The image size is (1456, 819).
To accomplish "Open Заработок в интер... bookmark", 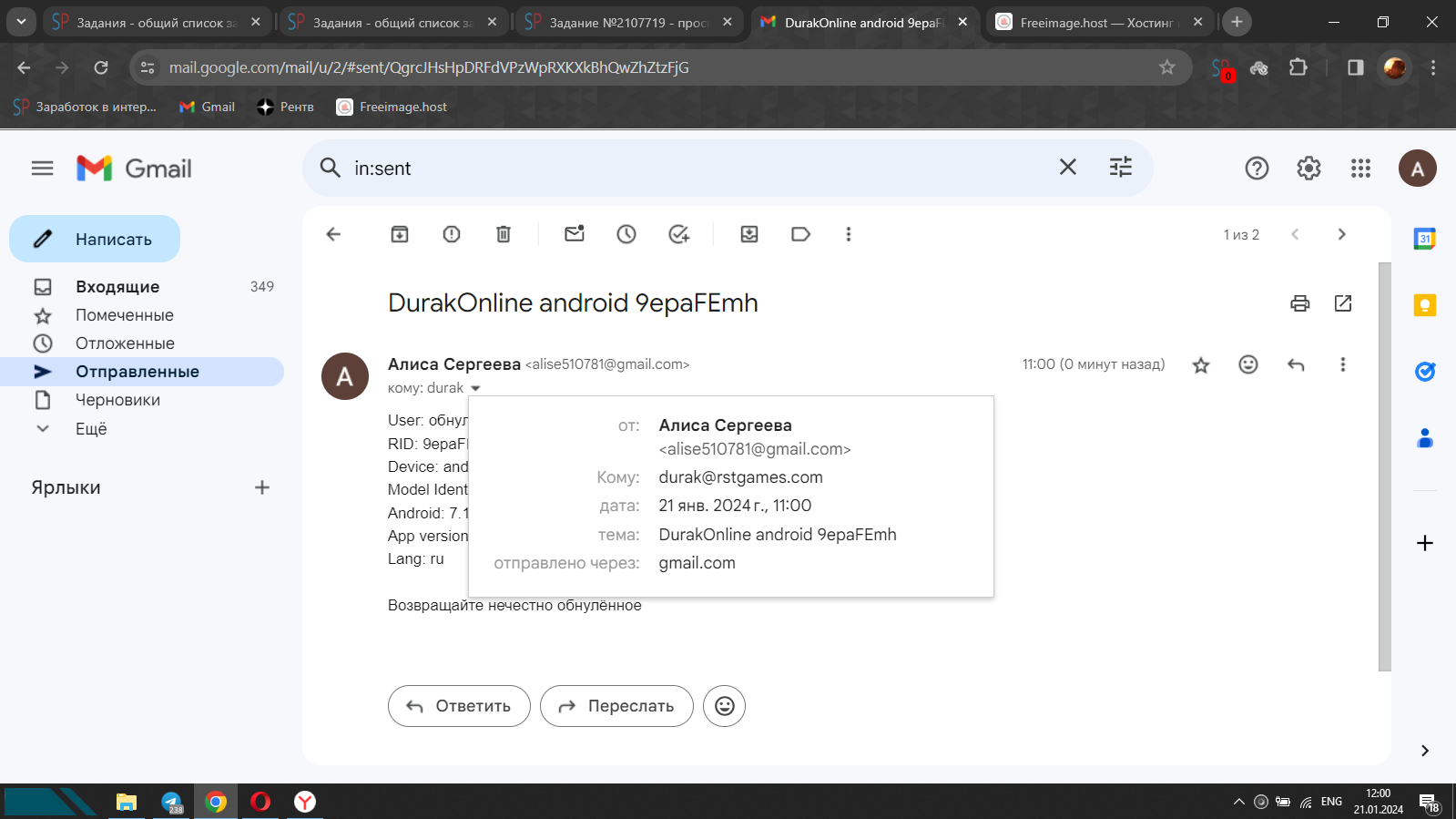I will (x=85, y=107).
